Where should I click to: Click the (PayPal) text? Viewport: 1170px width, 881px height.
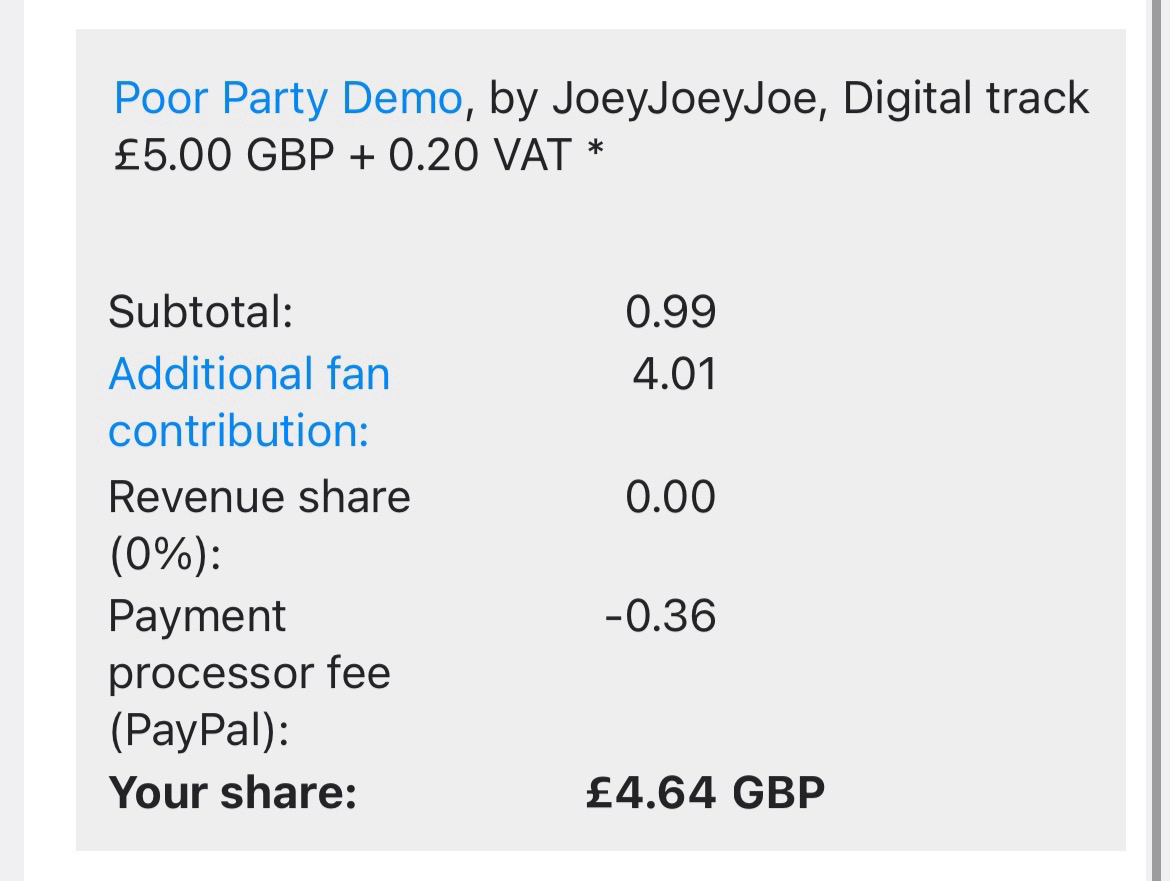tap(199, 733)
